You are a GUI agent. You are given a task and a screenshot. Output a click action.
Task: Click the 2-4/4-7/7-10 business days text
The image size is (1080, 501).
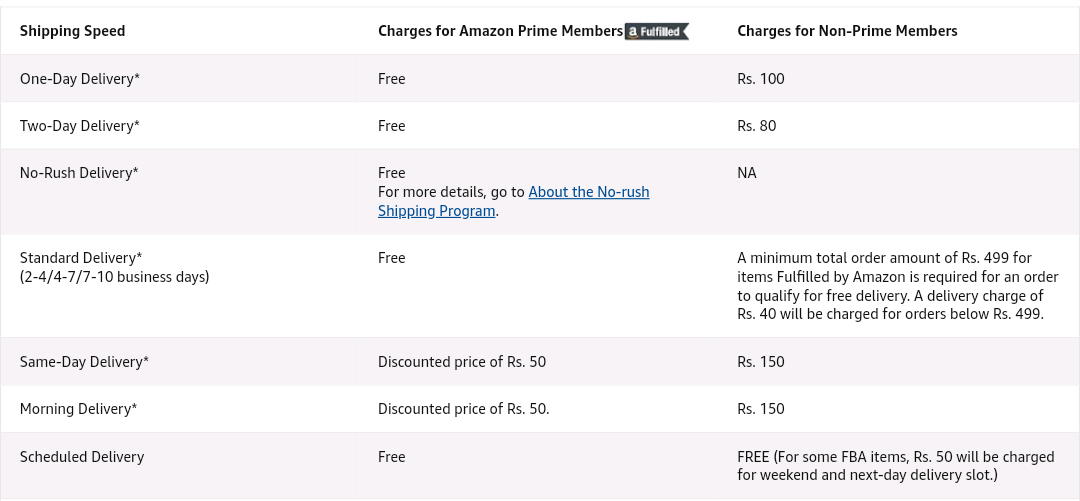click(x=114, y=277)
